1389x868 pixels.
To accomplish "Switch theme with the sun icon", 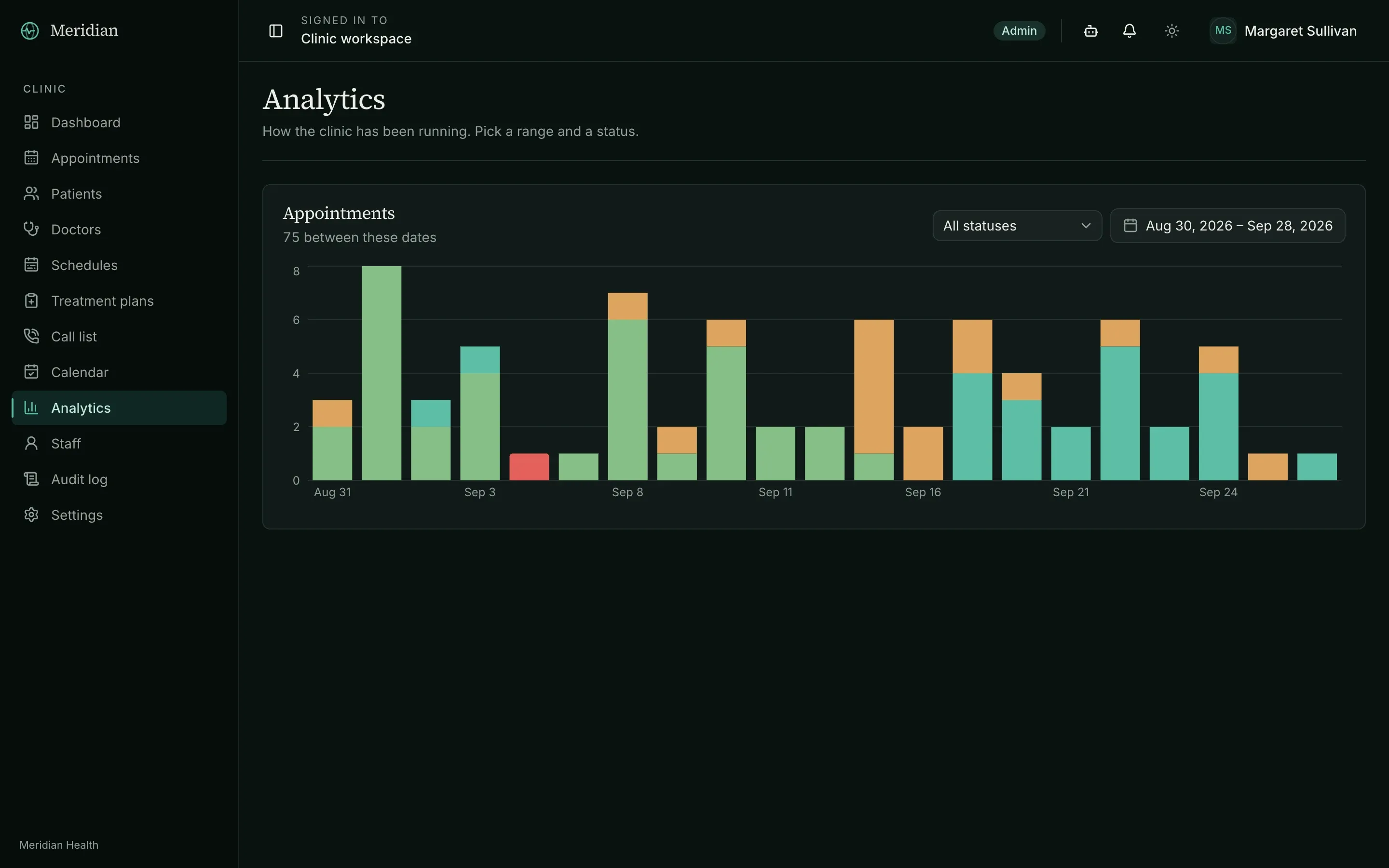I will [1171, 30].
